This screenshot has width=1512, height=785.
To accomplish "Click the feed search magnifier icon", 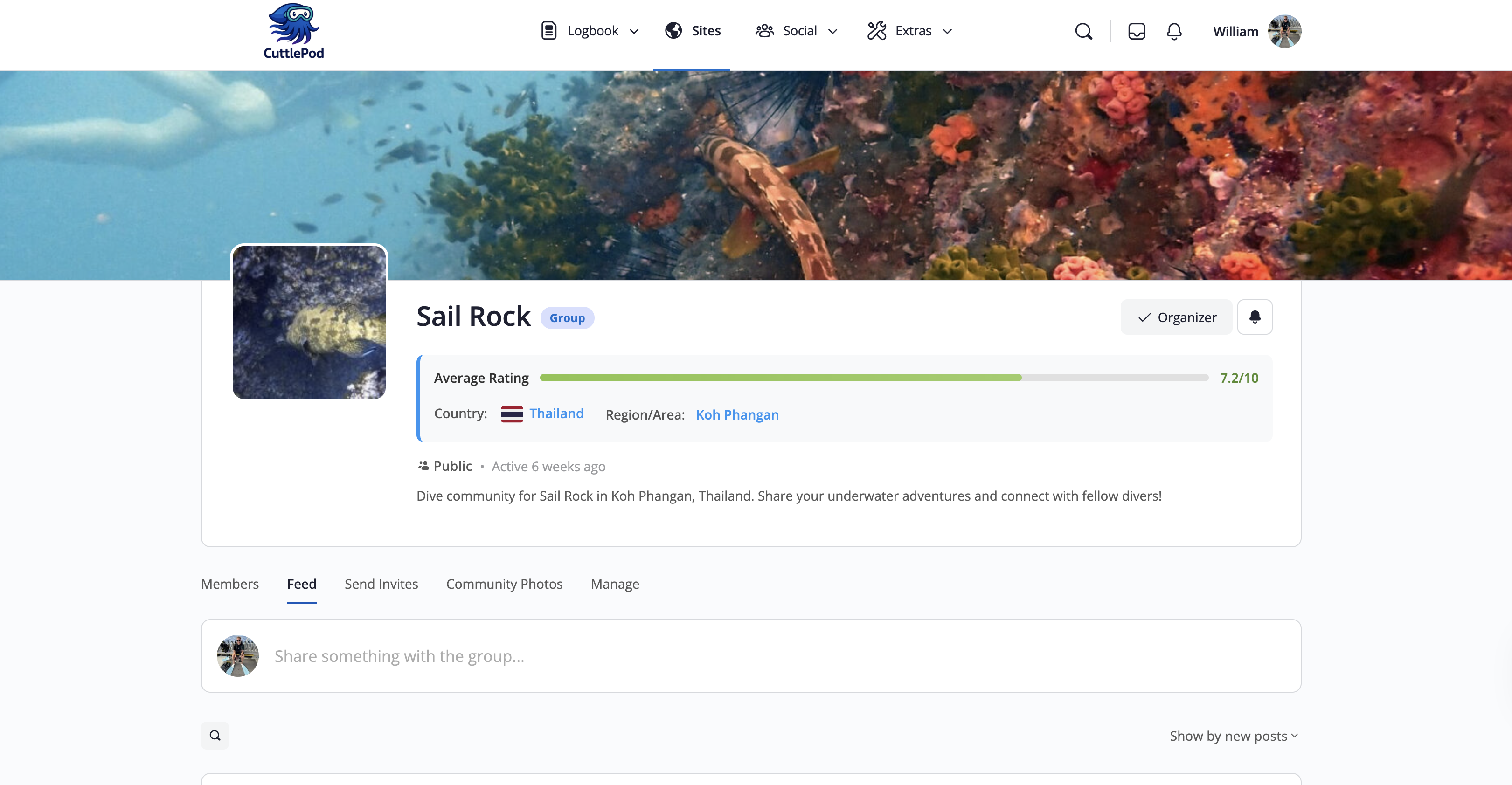I will [x=215, y=735].
